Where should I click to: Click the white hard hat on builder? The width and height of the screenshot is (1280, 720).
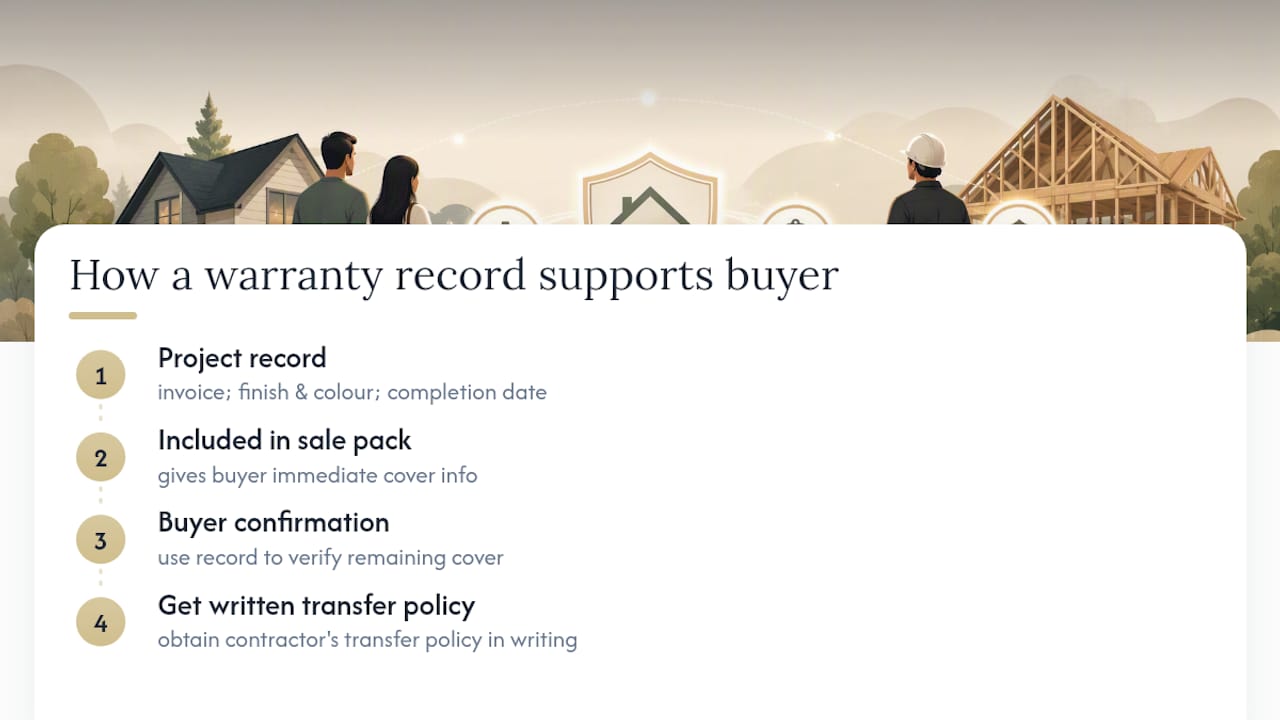[x=925, y=151]
